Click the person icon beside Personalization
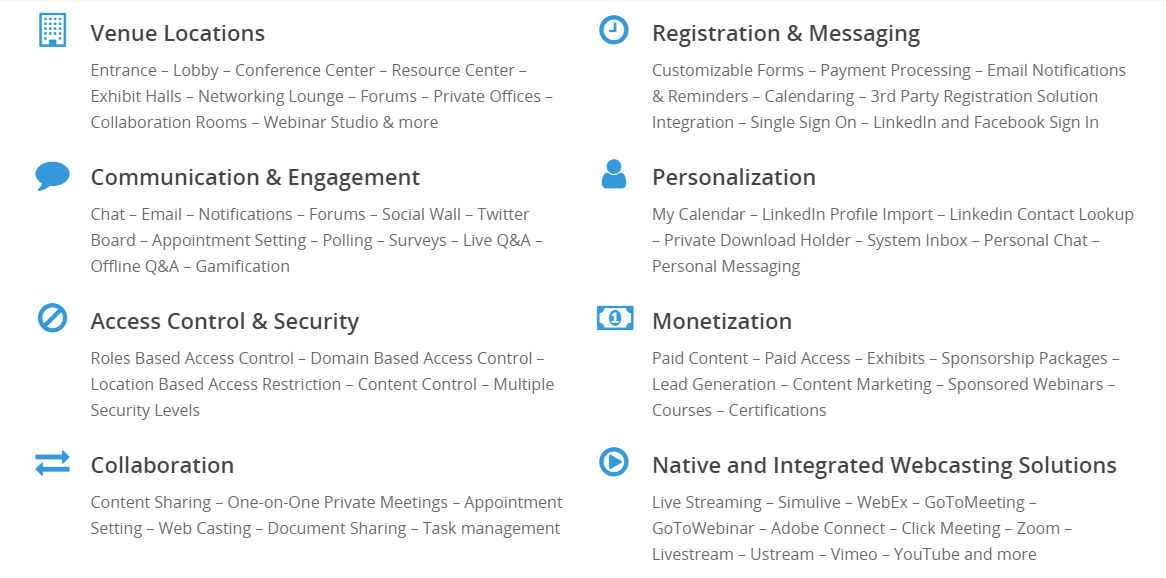The image size is (1166, 578). point(613,174)
